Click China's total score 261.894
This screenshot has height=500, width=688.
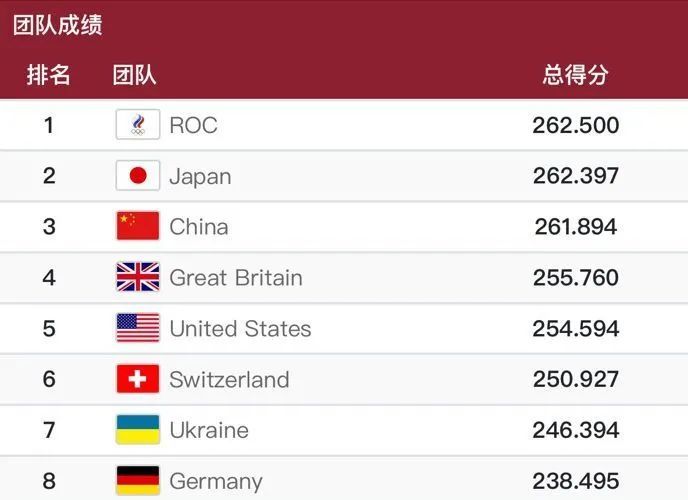click(x=576, y=226)
